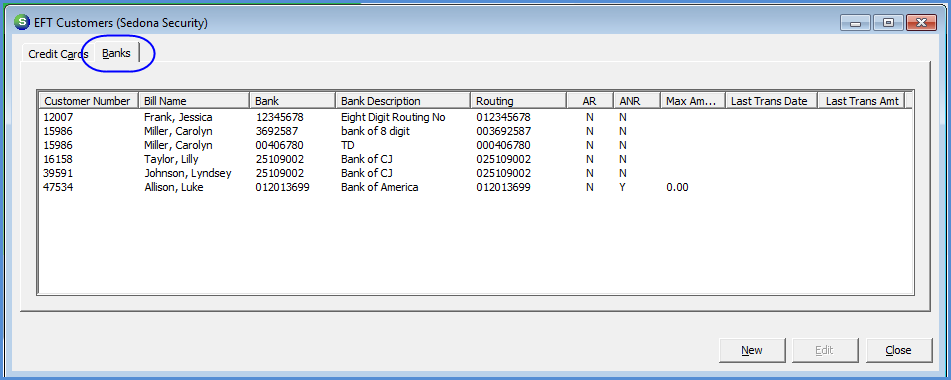Sort by Last Trans Amt header
Image resolution: width=951 pixels, height=380 pixels.
tap(861, 101)
